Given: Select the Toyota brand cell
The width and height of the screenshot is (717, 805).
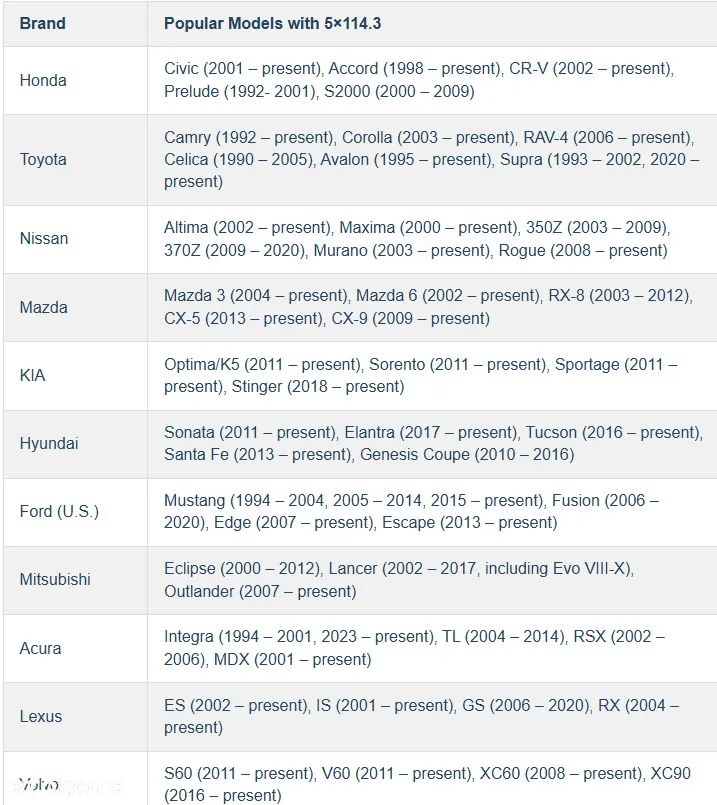Looking at the screenshot, I should point(43,159).
